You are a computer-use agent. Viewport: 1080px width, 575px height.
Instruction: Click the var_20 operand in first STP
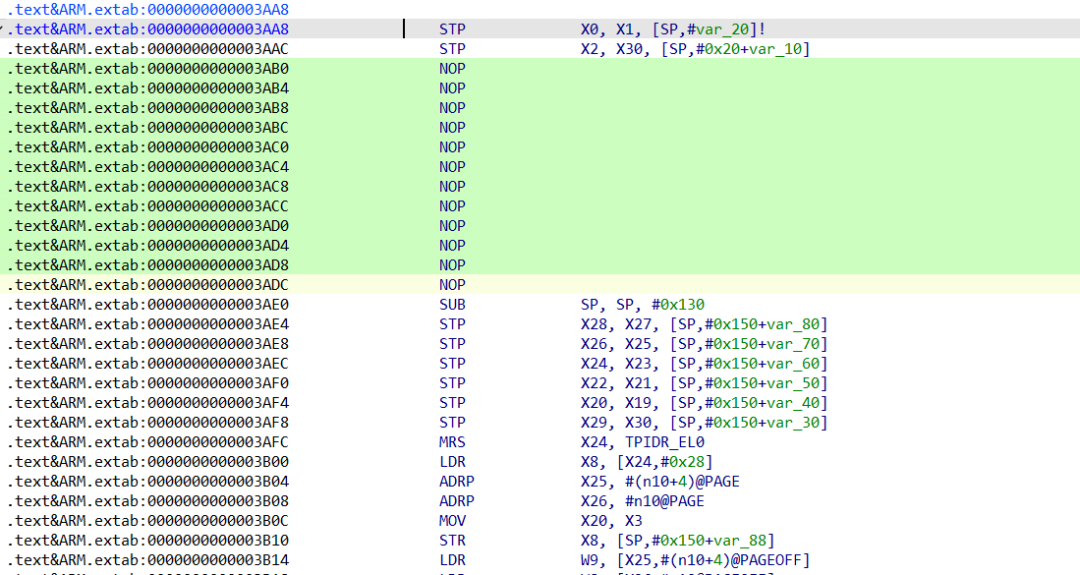(722, 29)
